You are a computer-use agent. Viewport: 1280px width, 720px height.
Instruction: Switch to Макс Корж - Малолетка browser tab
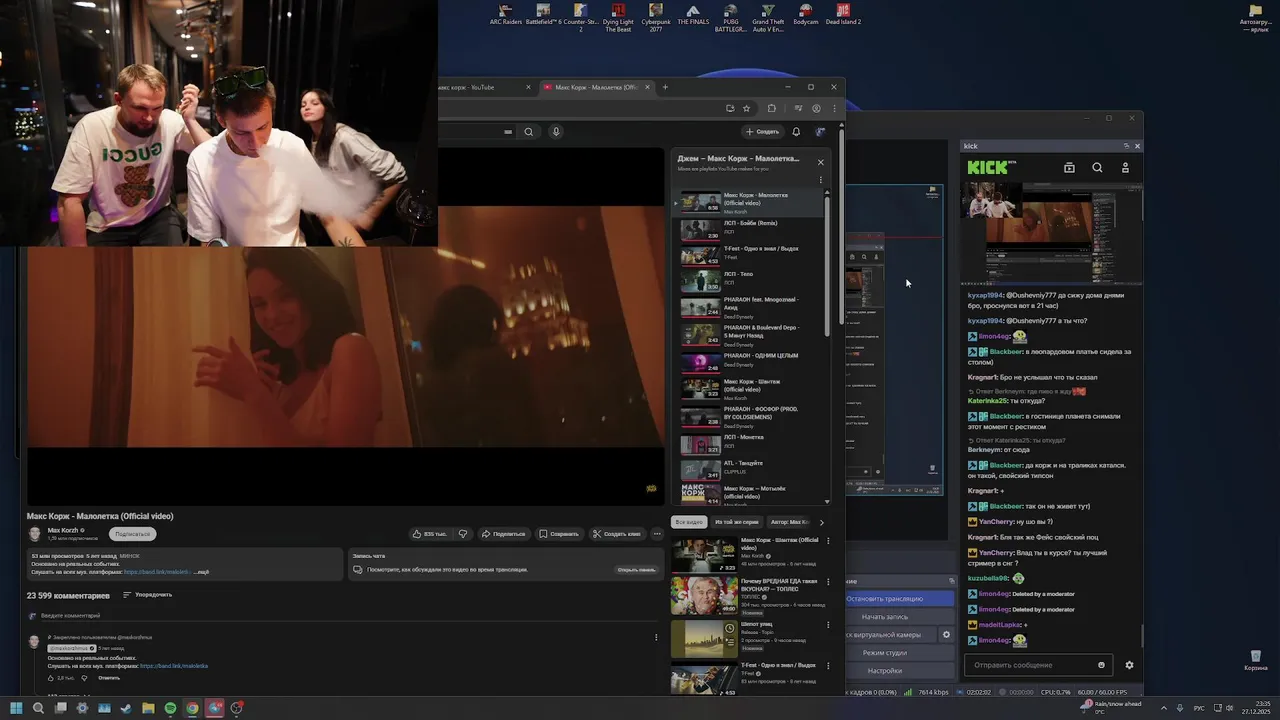(x=596, y=87)
